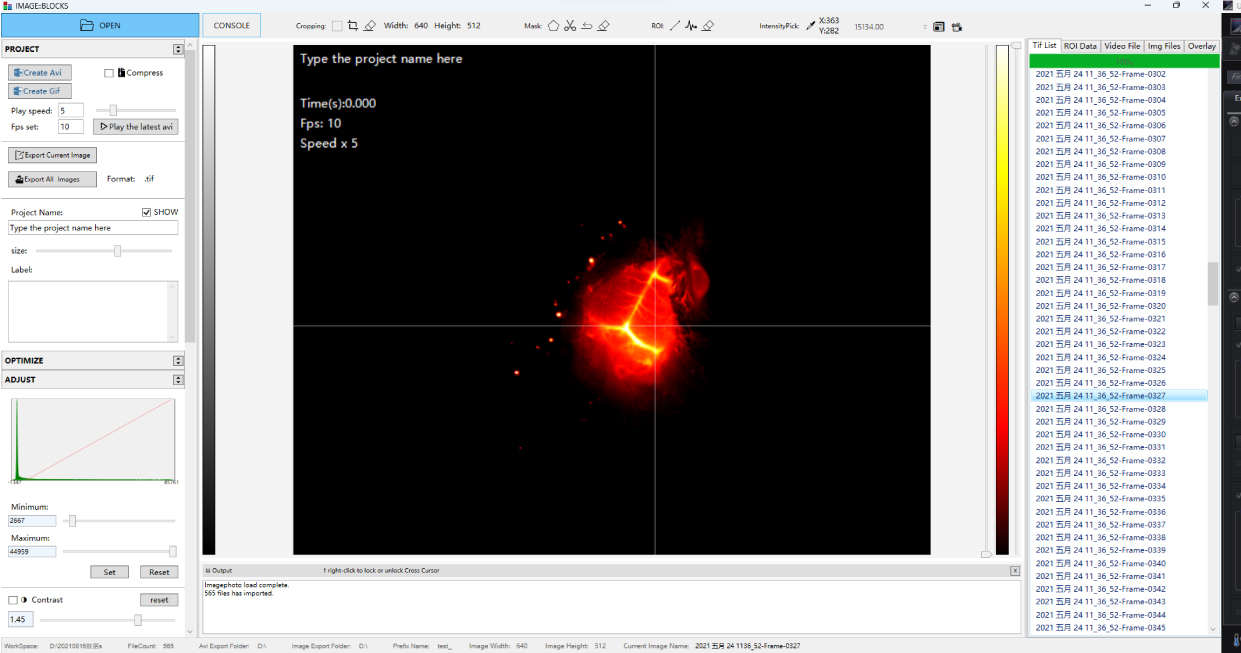The width and height of the screenshot is (1241, 653).
Task: Select the crop tool icon
Action: tap(353, 26)
